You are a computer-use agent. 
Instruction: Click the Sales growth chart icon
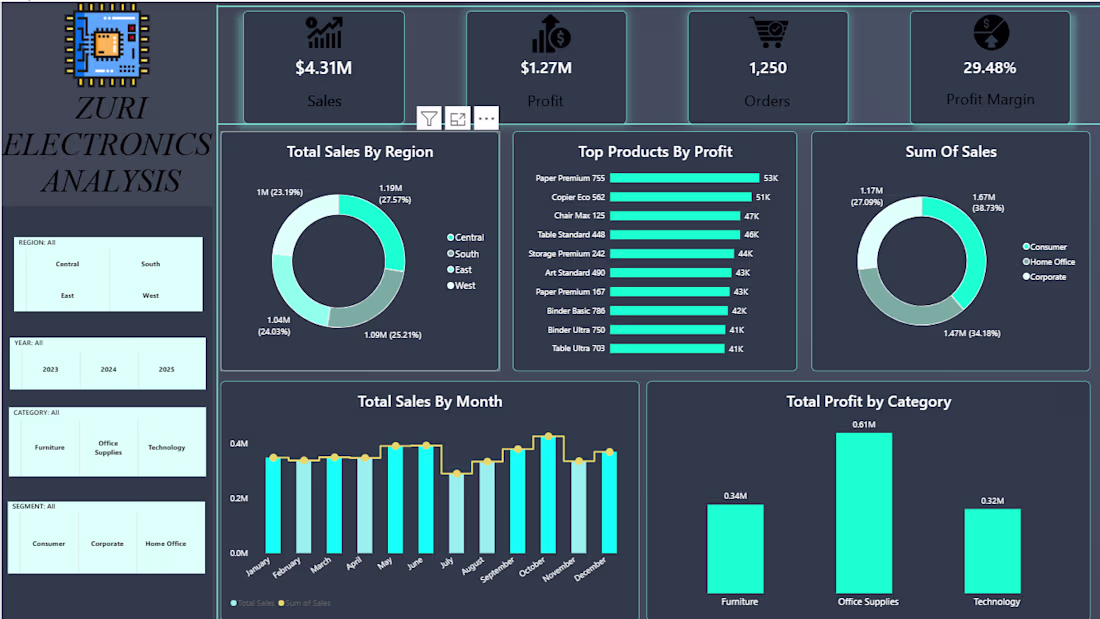click(x=324, y=33)
